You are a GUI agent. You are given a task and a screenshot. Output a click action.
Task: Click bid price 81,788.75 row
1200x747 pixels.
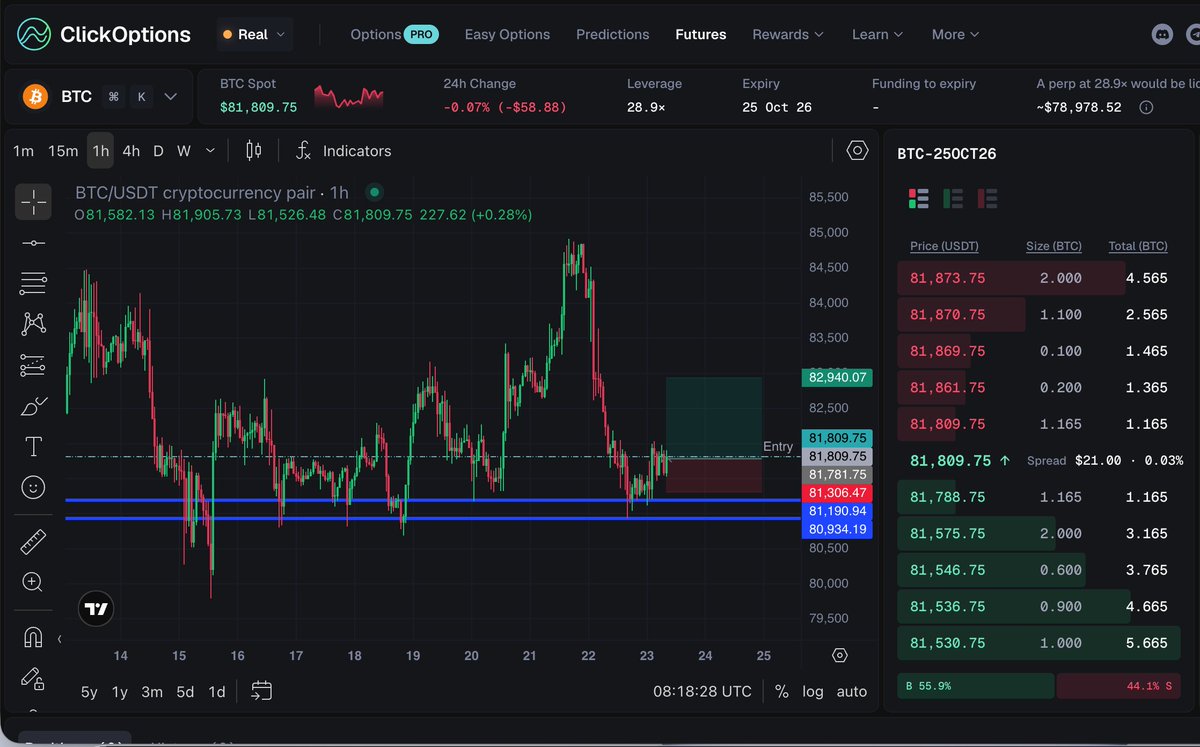1037,497
